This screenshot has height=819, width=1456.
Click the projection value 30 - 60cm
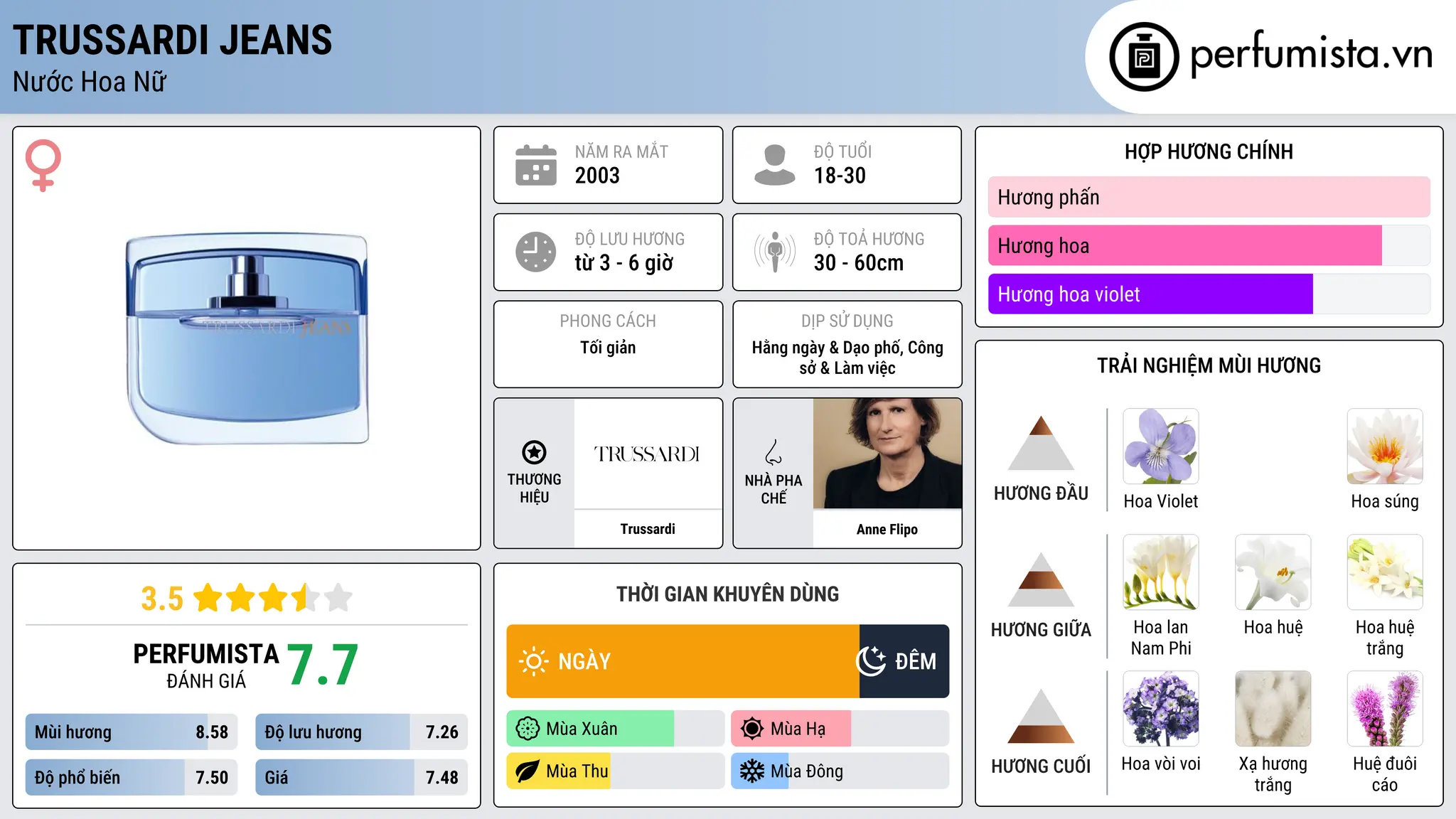click(x=859, y=263)
